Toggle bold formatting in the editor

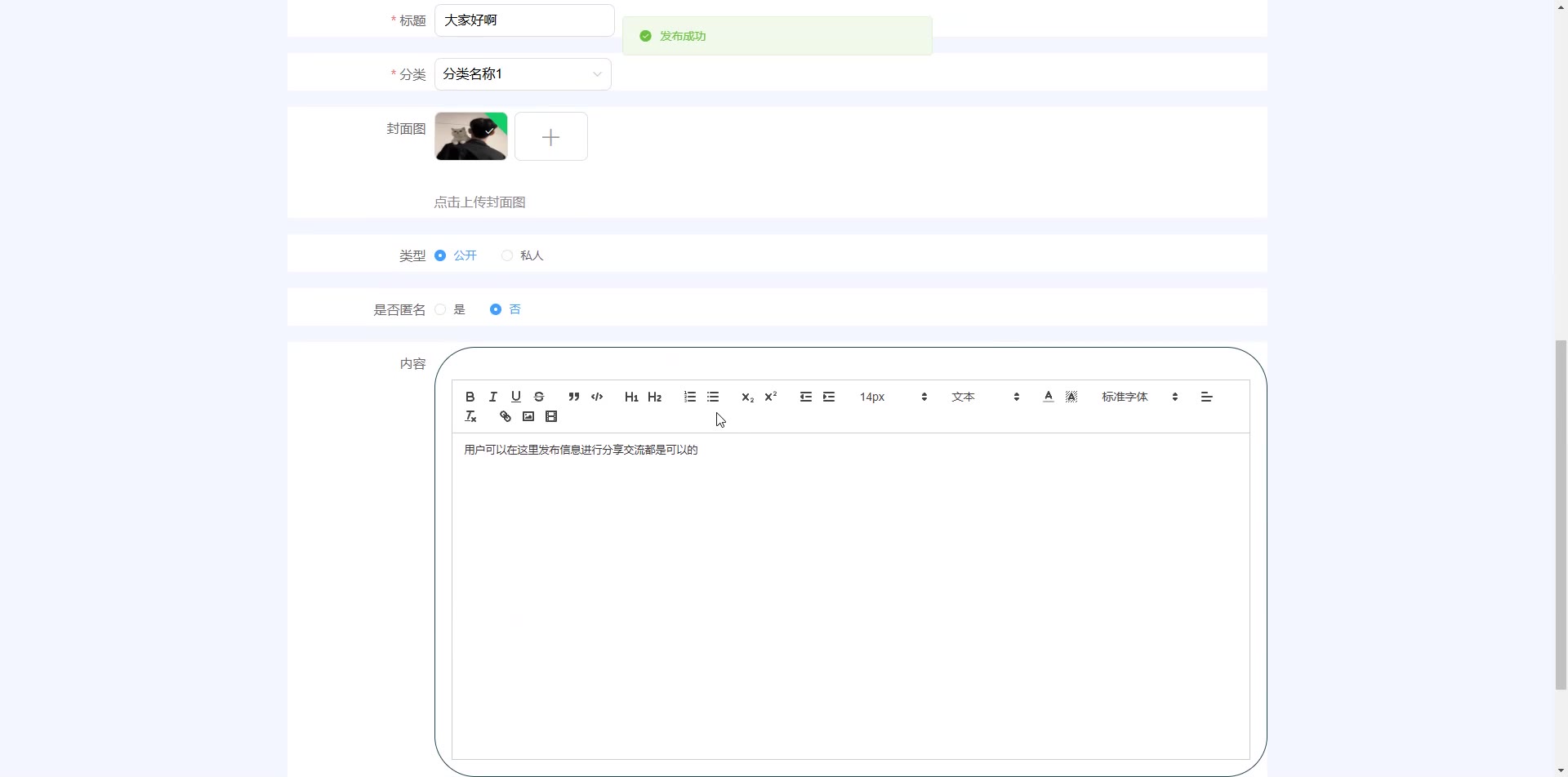click(470, 397)
